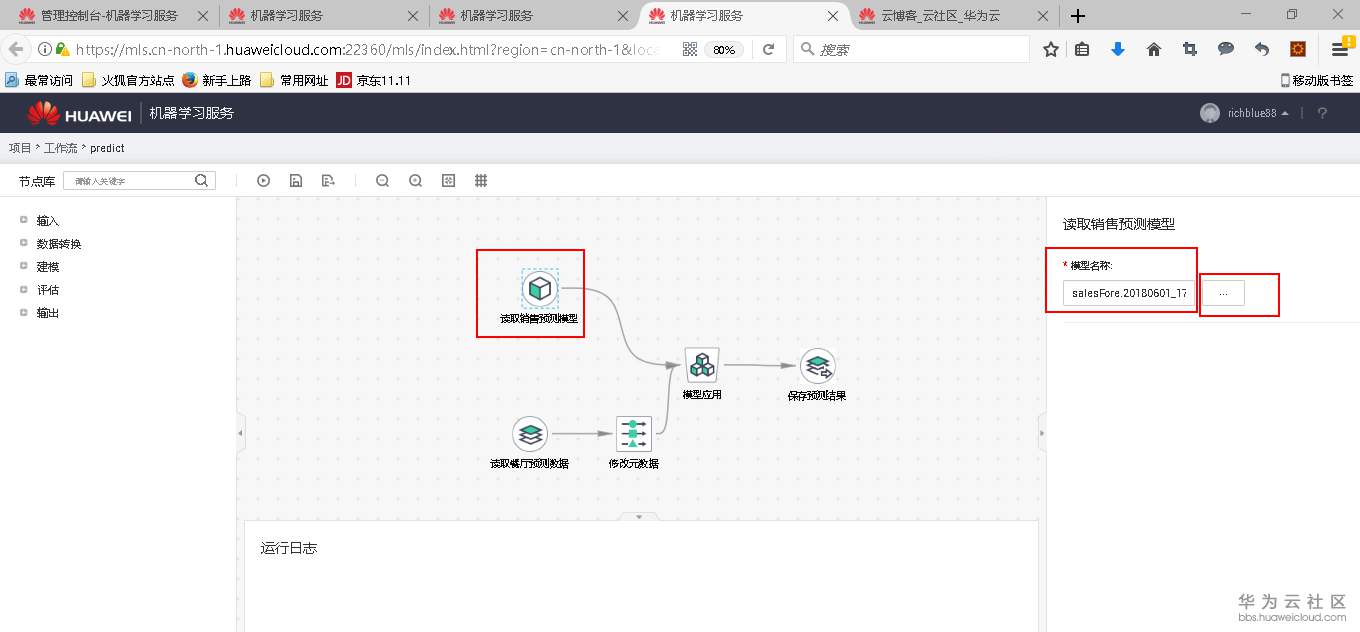The image size is (1360, 632).
Task: Zoom in the workflow canvas
Action: [415, 181]
